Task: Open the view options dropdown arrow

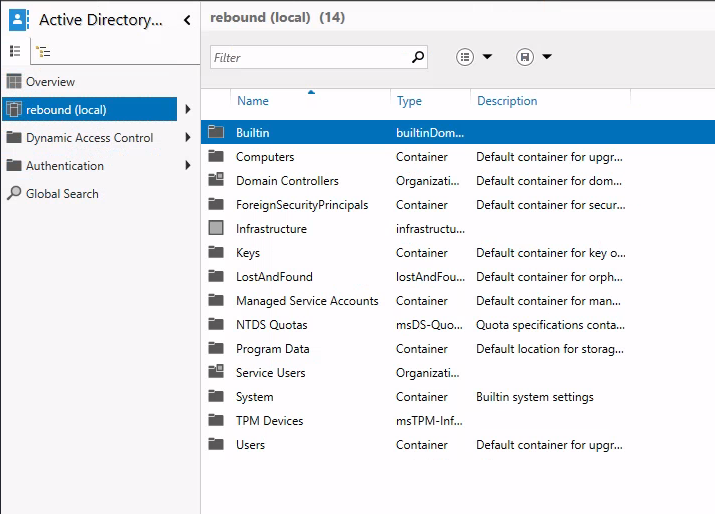Action: tap(487, 57)
